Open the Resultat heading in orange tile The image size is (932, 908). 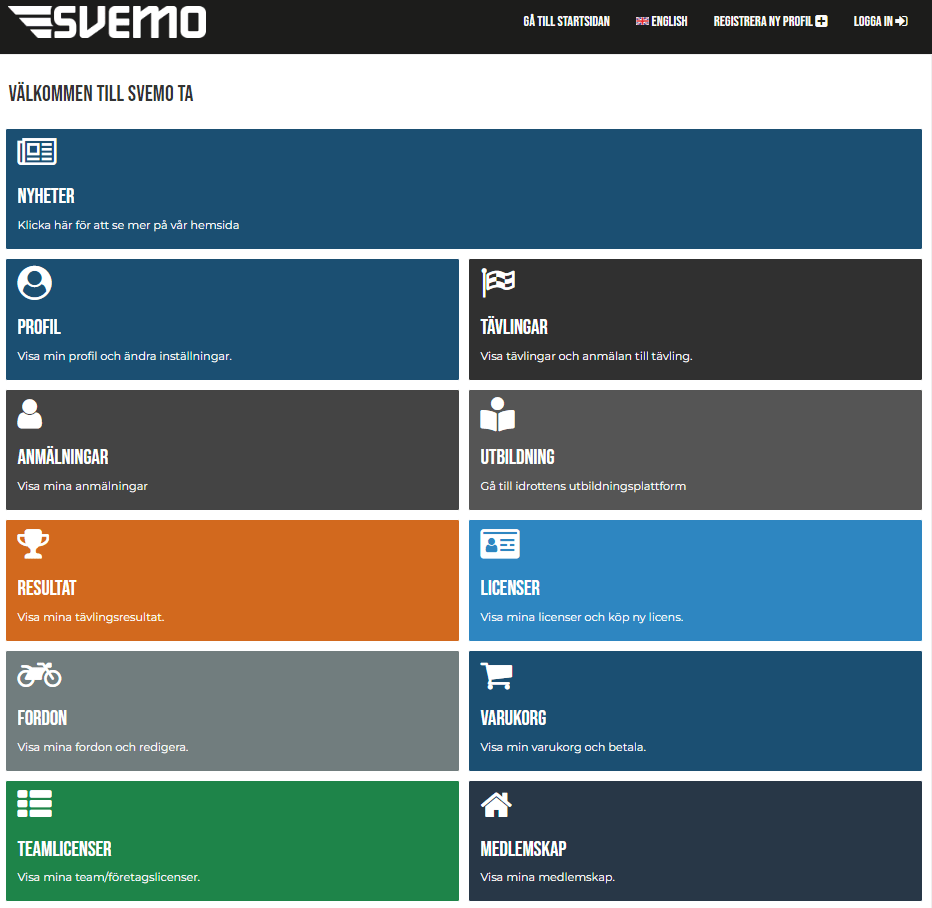pos(47,588)
